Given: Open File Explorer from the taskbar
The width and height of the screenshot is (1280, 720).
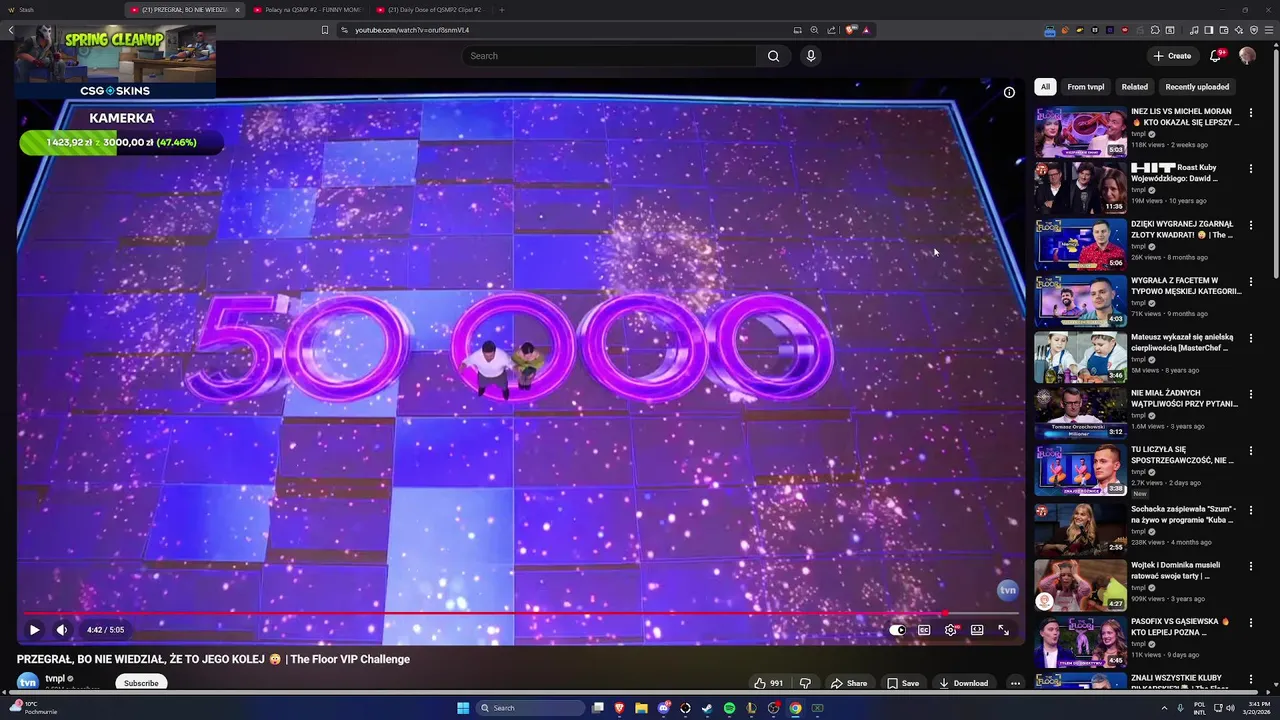Looking at the screenshot, I should 641,708.
